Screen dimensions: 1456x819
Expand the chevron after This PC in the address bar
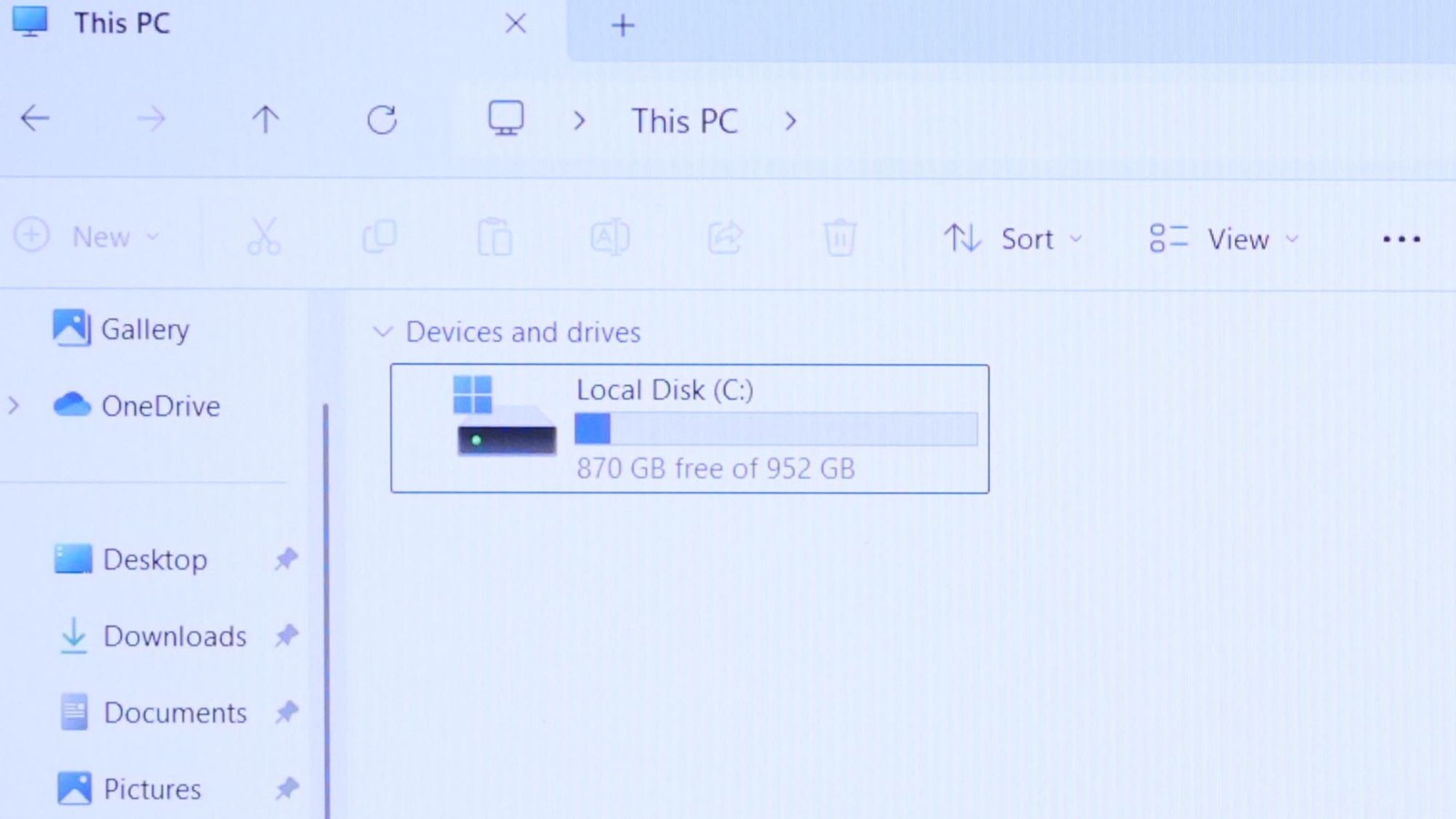point(791,121)
